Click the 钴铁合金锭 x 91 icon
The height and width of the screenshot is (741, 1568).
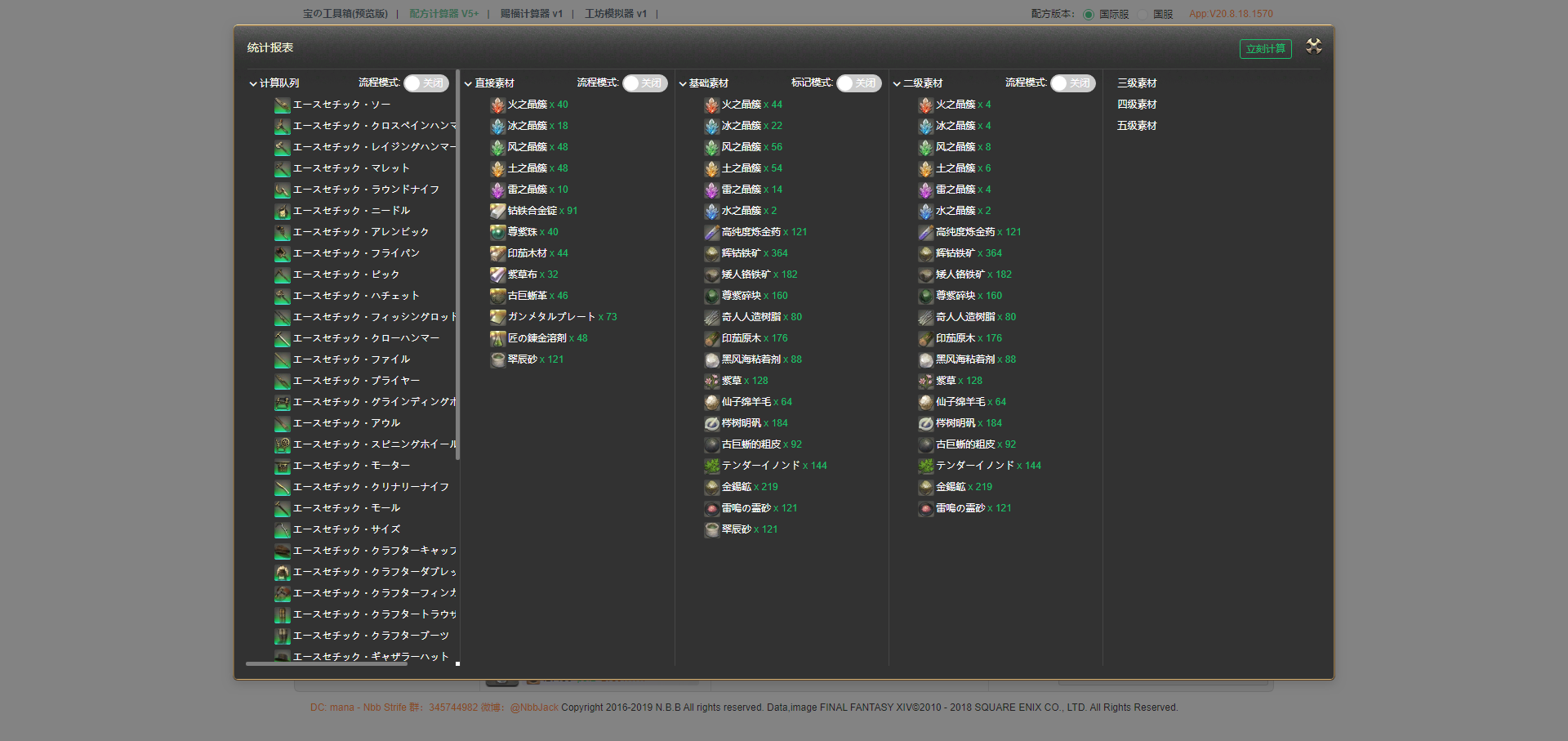497,211
